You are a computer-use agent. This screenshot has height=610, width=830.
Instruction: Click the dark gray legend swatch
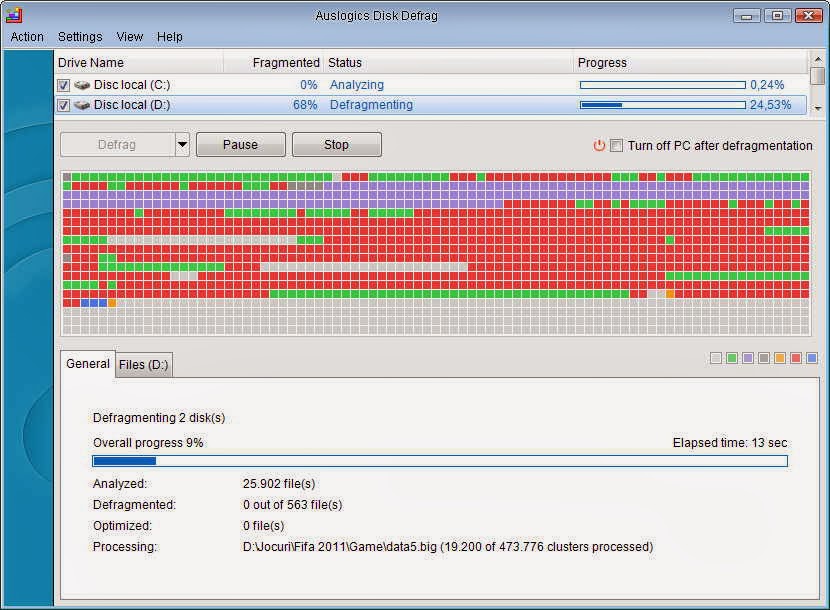[x=764, y=358]
